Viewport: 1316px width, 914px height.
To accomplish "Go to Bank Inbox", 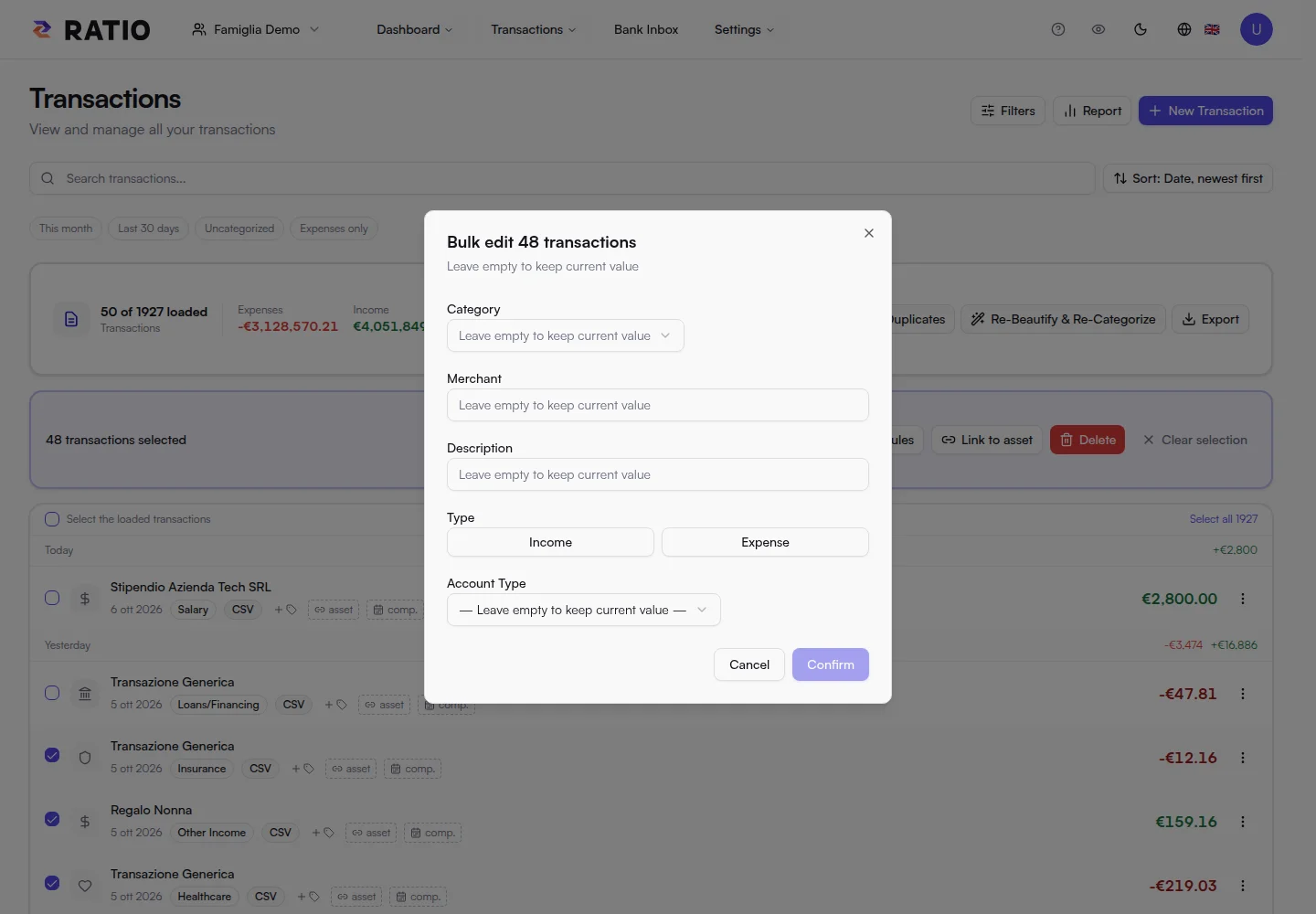I will 646,29.
